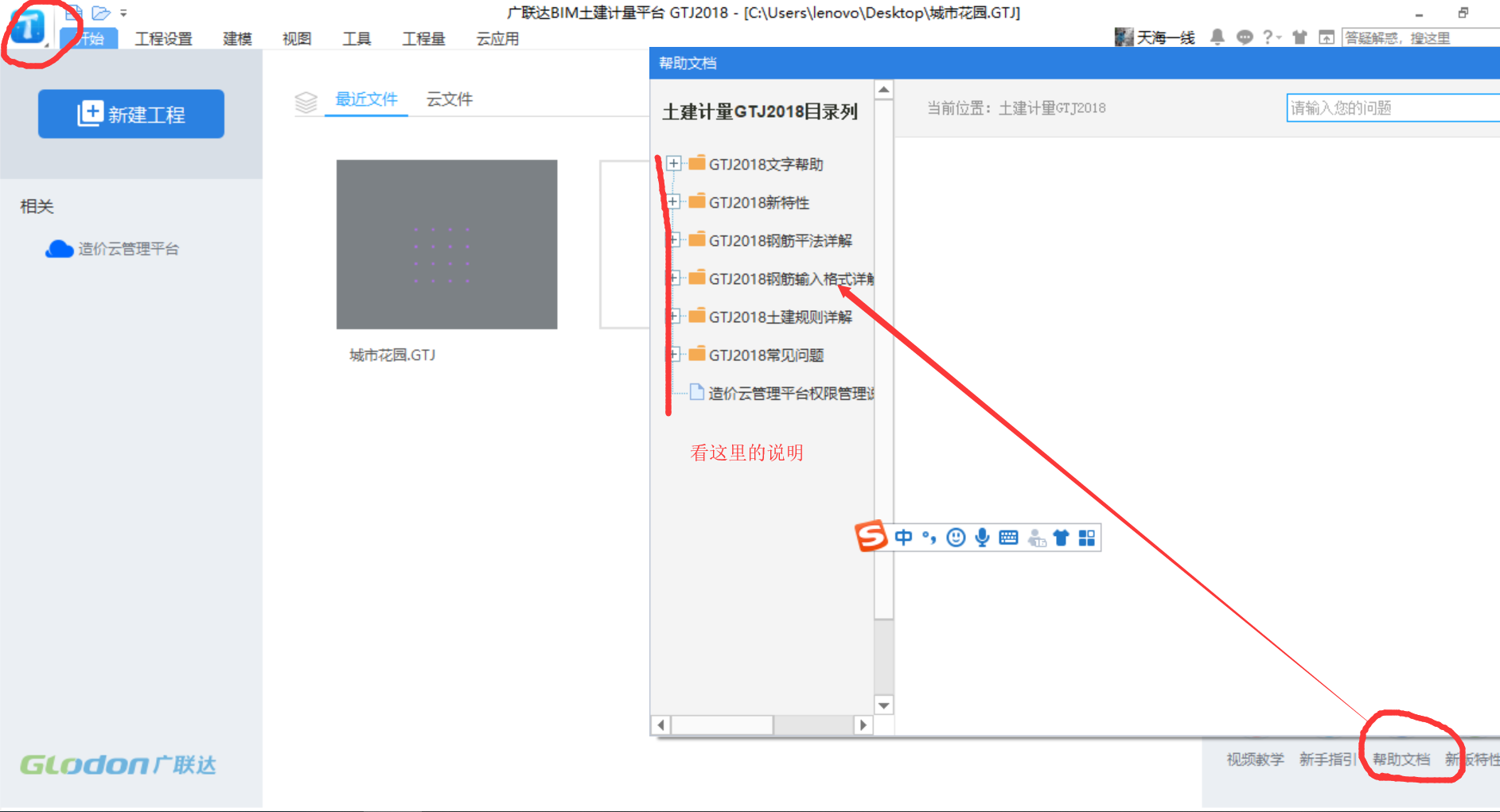Select the GTJ2018文字帮助 folder item
This screenshot has height=812, width=1500.
(757, 164)
